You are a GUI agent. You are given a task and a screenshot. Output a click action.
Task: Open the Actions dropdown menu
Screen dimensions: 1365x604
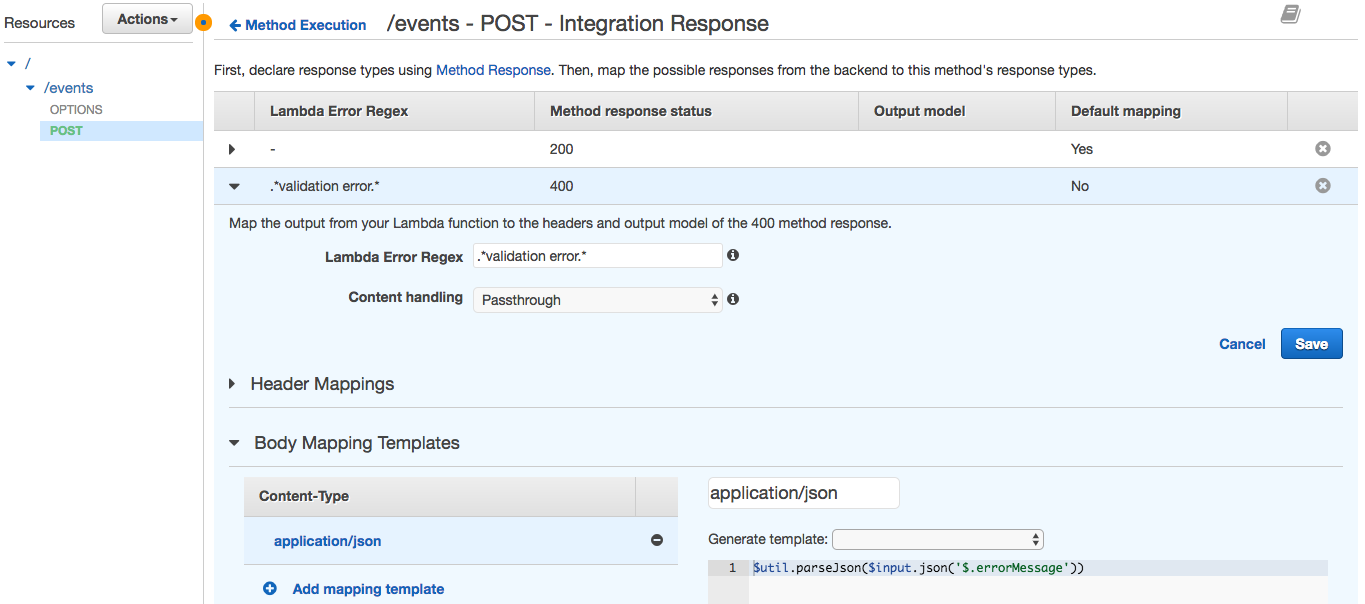pyautogui.click(x=147, y=19)
